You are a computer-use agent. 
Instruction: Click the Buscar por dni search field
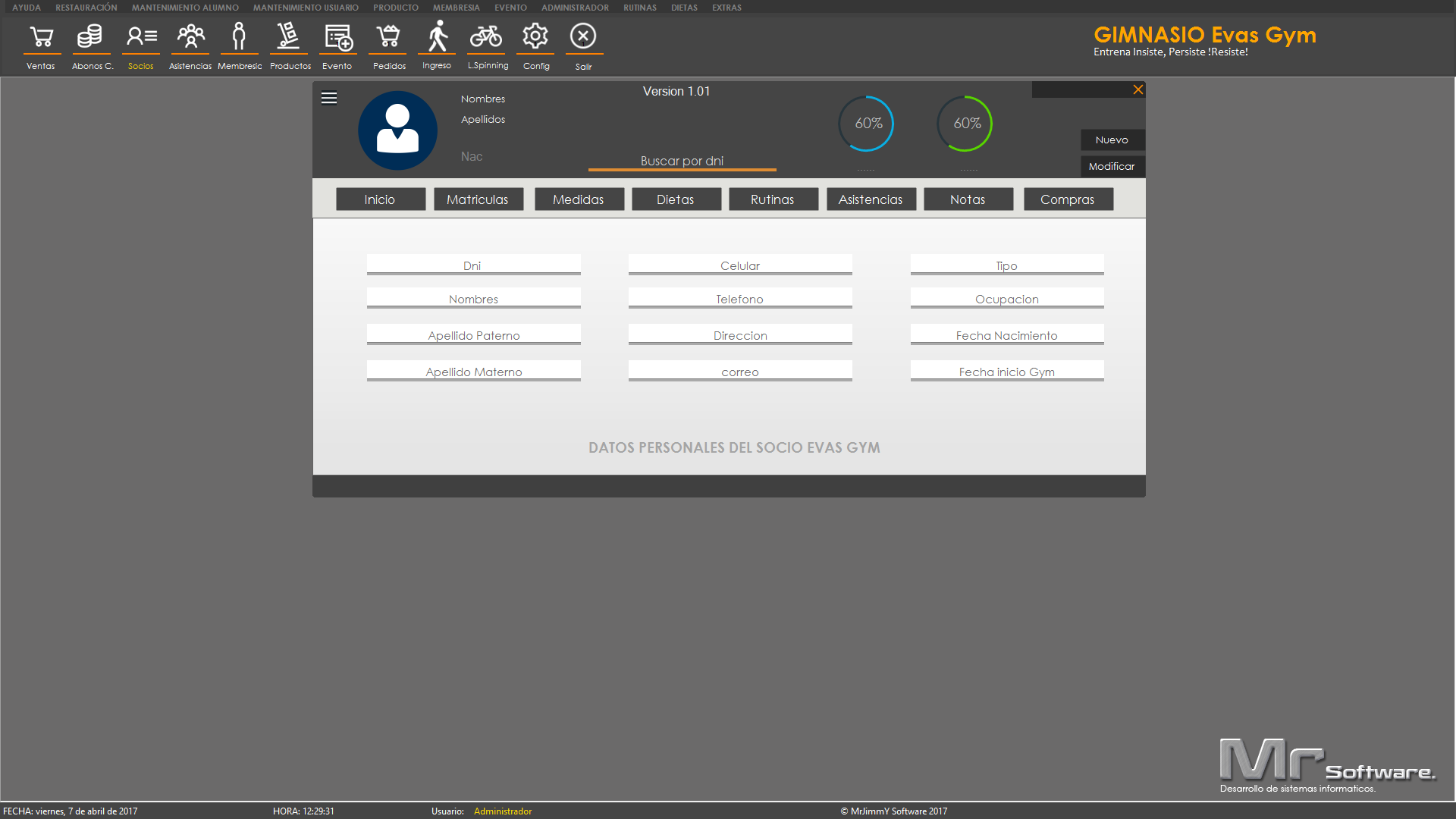point(682,161)
